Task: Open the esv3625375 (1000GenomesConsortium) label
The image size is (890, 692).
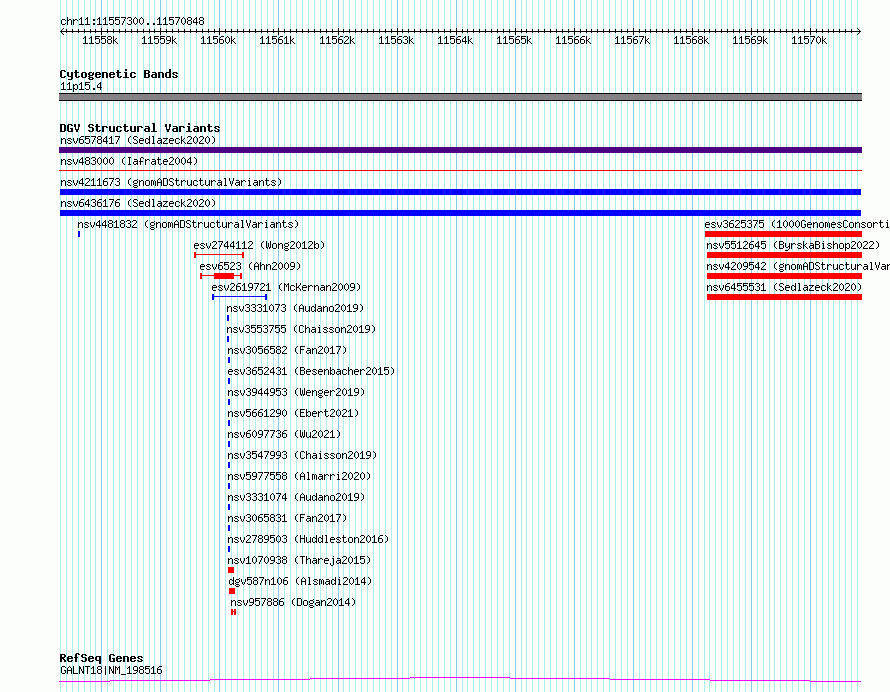Action: click(x=797, y=224)
